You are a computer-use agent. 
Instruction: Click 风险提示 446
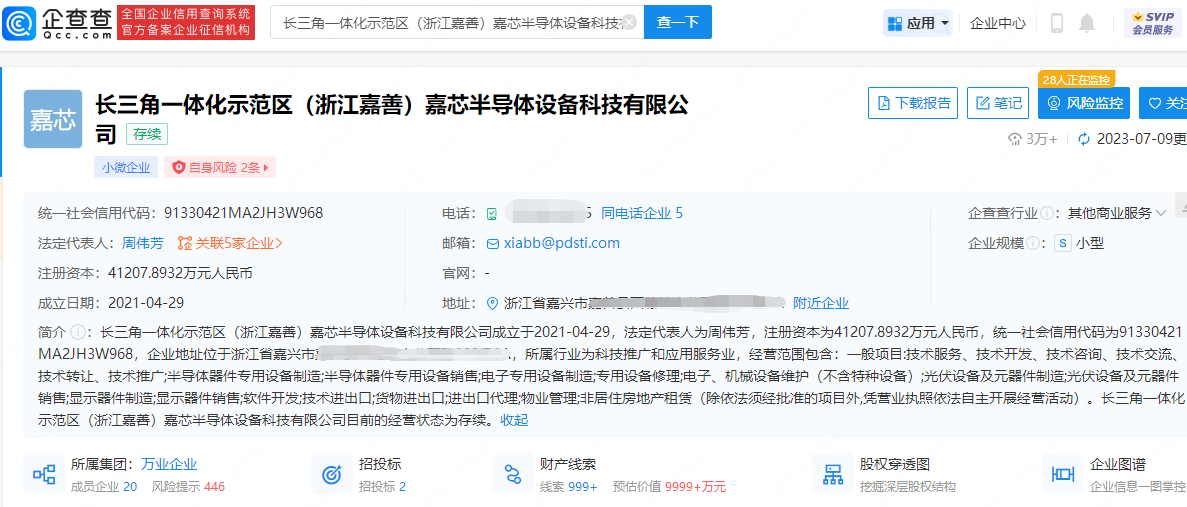[x=188, y=487]
